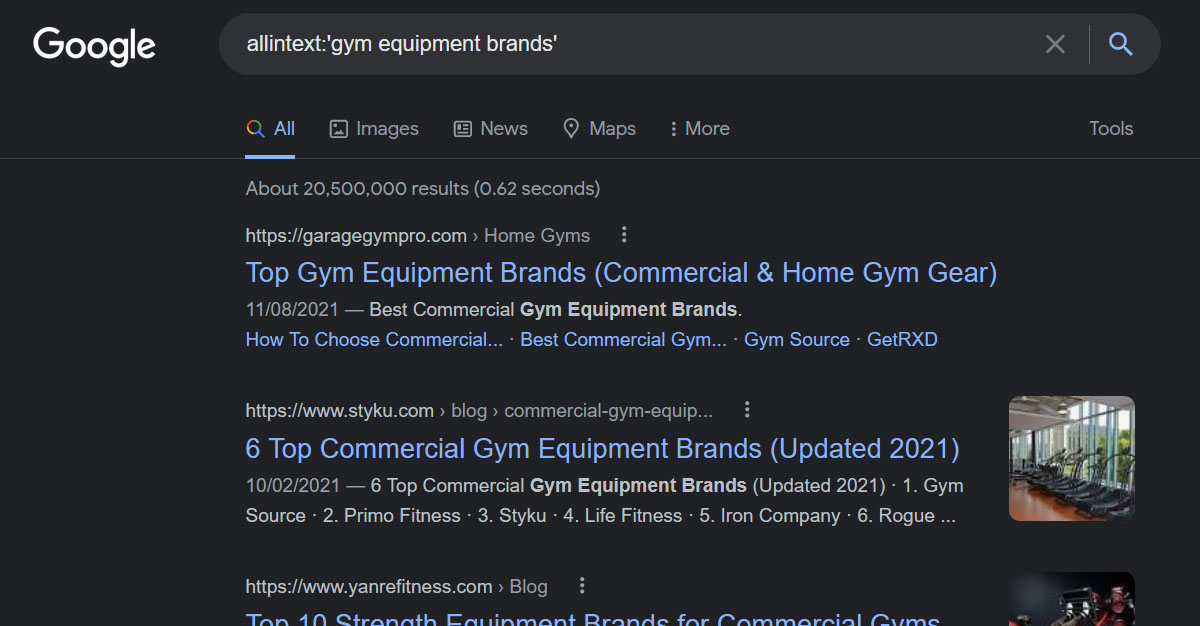Click inside the search query field
This screenshot has height=626, width=1200.
point(630,44)
